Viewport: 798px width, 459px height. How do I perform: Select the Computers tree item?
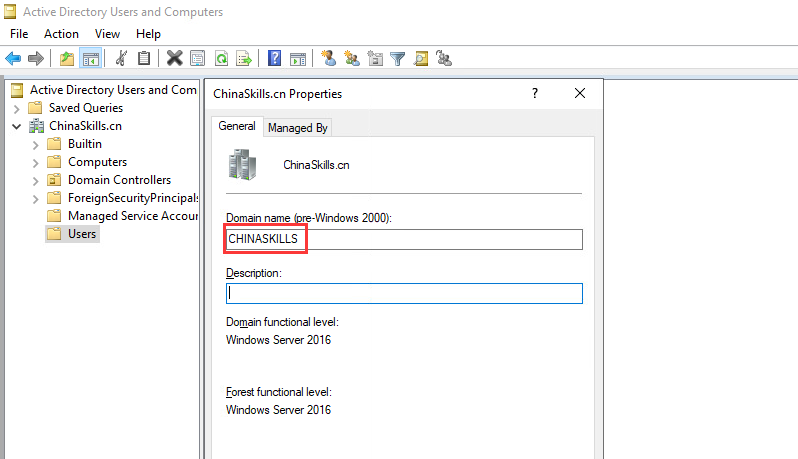98,162
